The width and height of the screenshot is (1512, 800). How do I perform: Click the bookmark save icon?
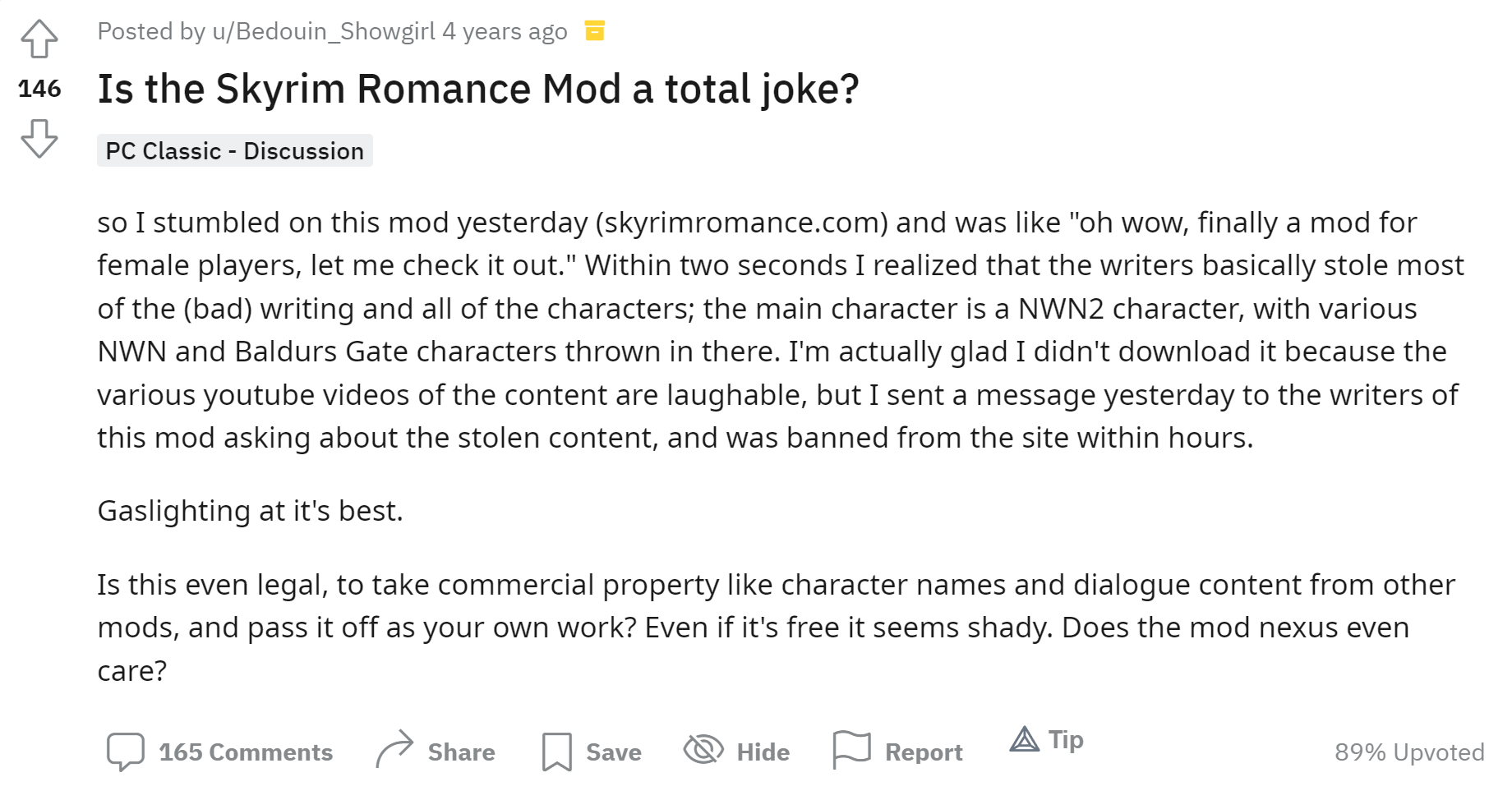556,752
